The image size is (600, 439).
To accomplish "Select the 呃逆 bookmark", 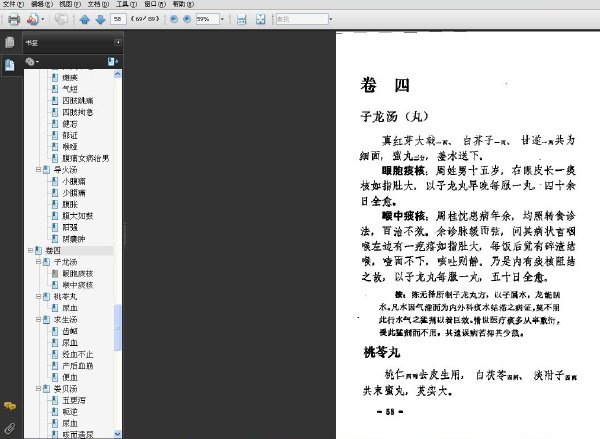I will pyautogui.click(x=70, y=412).
